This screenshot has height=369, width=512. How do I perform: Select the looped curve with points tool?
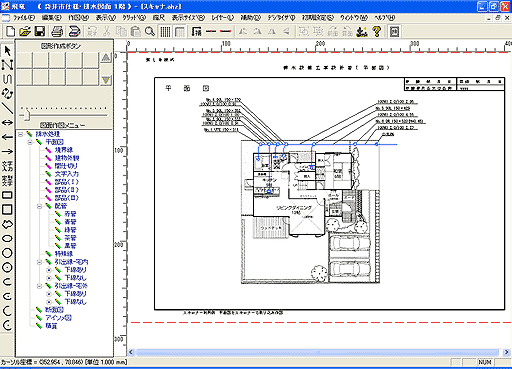click(x=7, y=94)
